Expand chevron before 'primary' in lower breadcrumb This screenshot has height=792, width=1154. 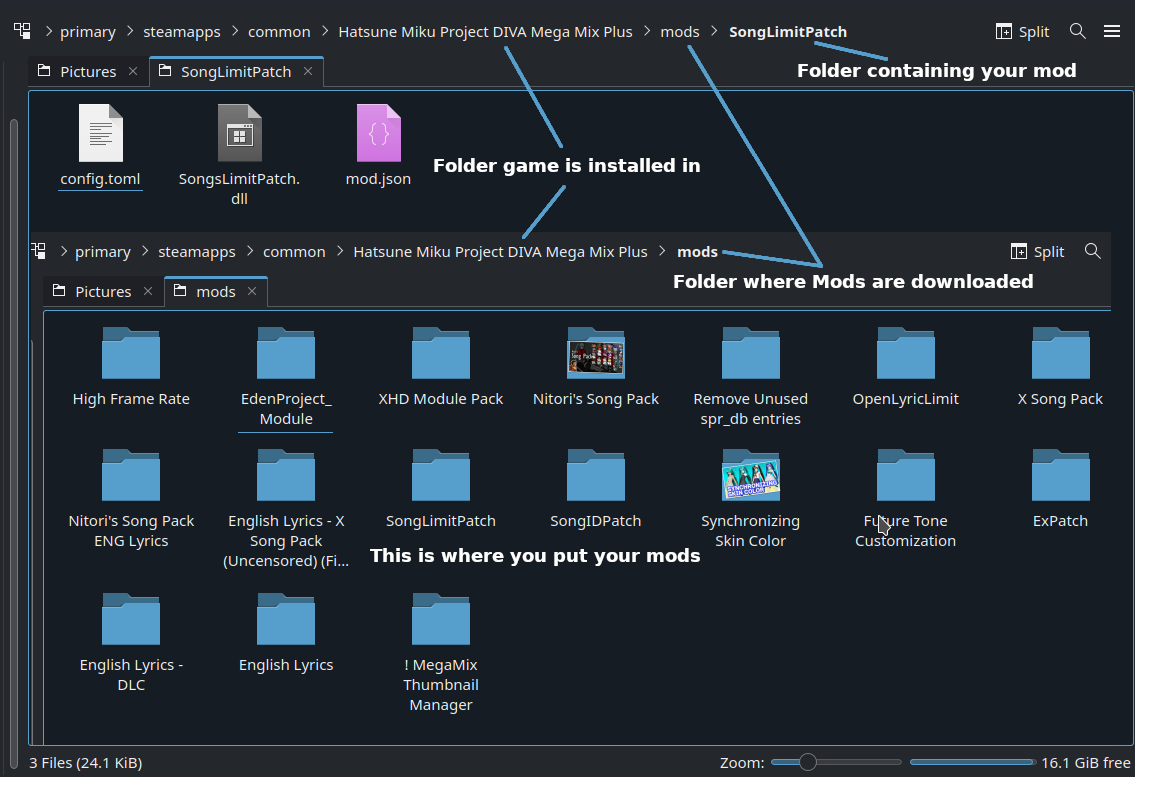tap(63, 251)
